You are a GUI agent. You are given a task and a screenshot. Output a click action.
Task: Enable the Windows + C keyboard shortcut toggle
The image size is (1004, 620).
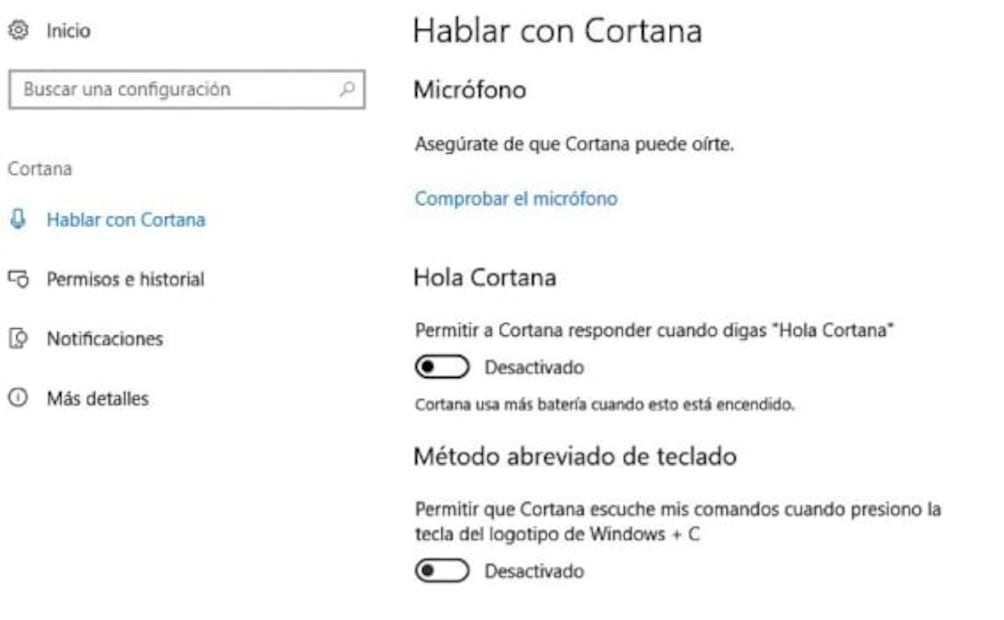click(x=442, y=571)
